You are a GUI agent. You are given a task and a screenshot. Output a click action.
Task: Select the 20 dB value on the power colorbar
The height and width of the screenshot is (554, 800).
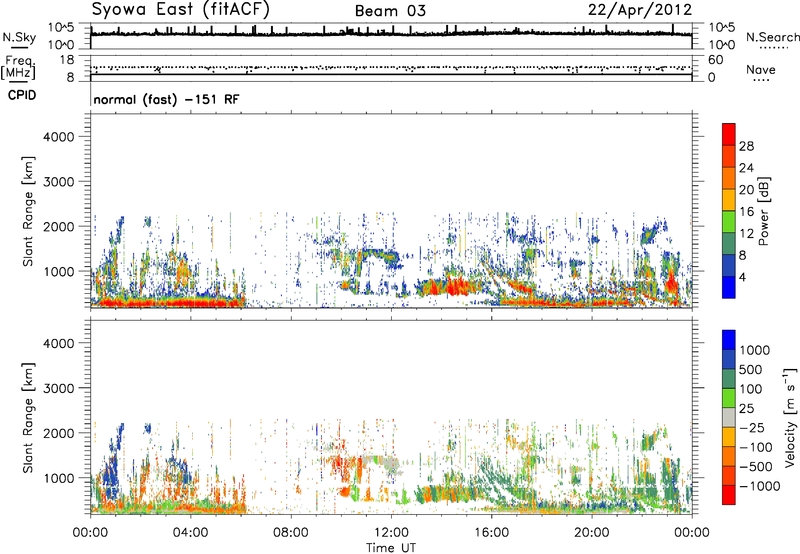click(x=746, y=190)
